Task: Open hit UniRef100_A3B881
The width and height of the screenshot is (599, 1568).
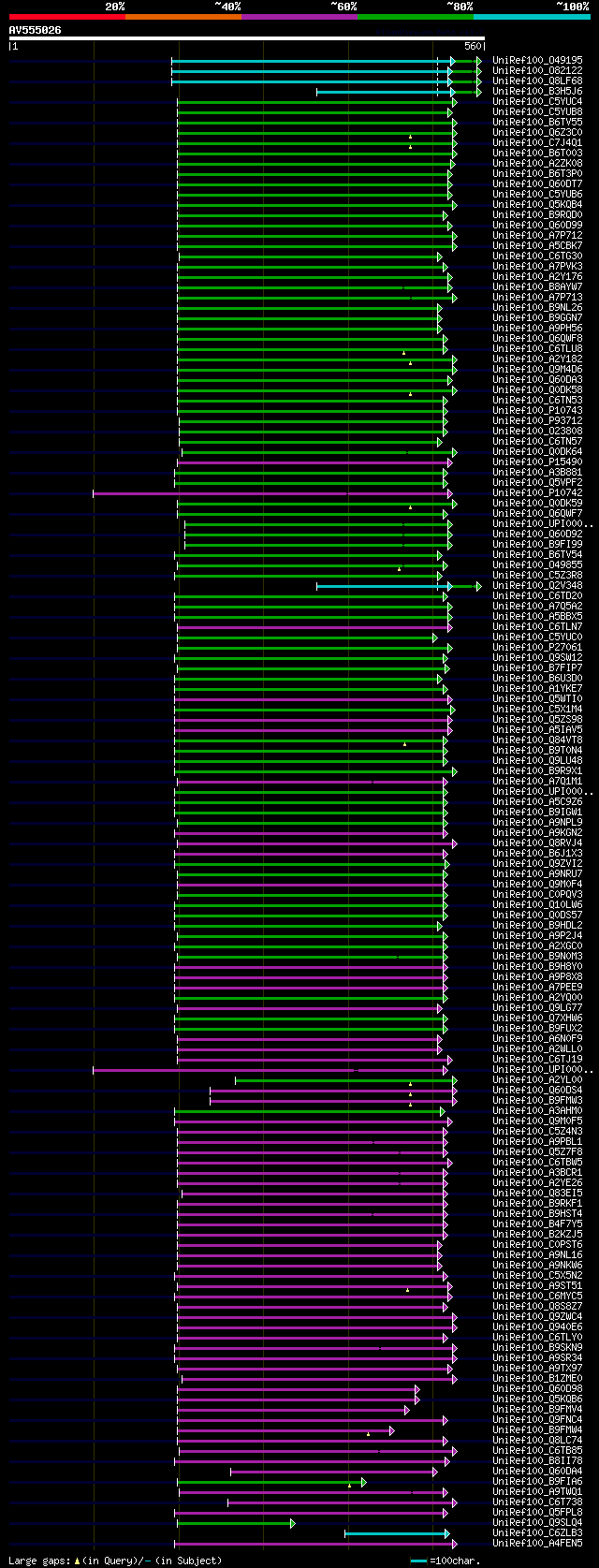Action: [x=537, y=473]
